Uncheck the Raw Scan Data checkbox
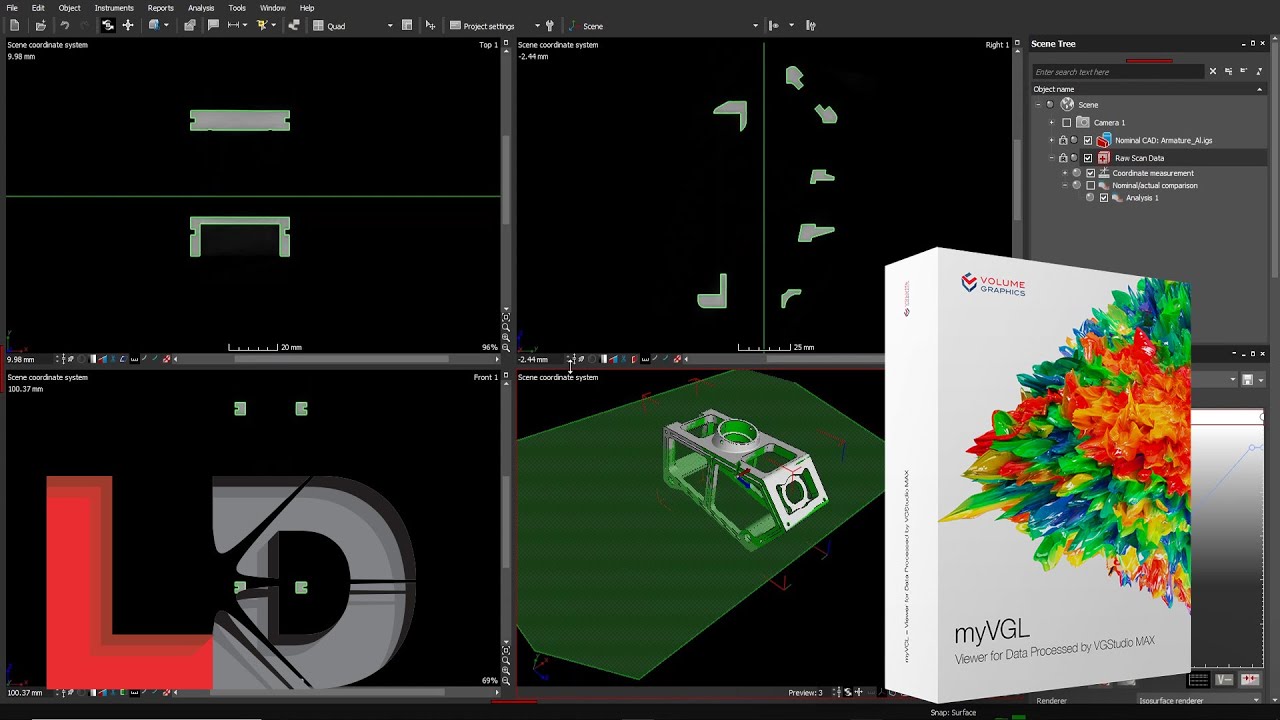Screen dimensions: 1280x720 coord(1088,158)
